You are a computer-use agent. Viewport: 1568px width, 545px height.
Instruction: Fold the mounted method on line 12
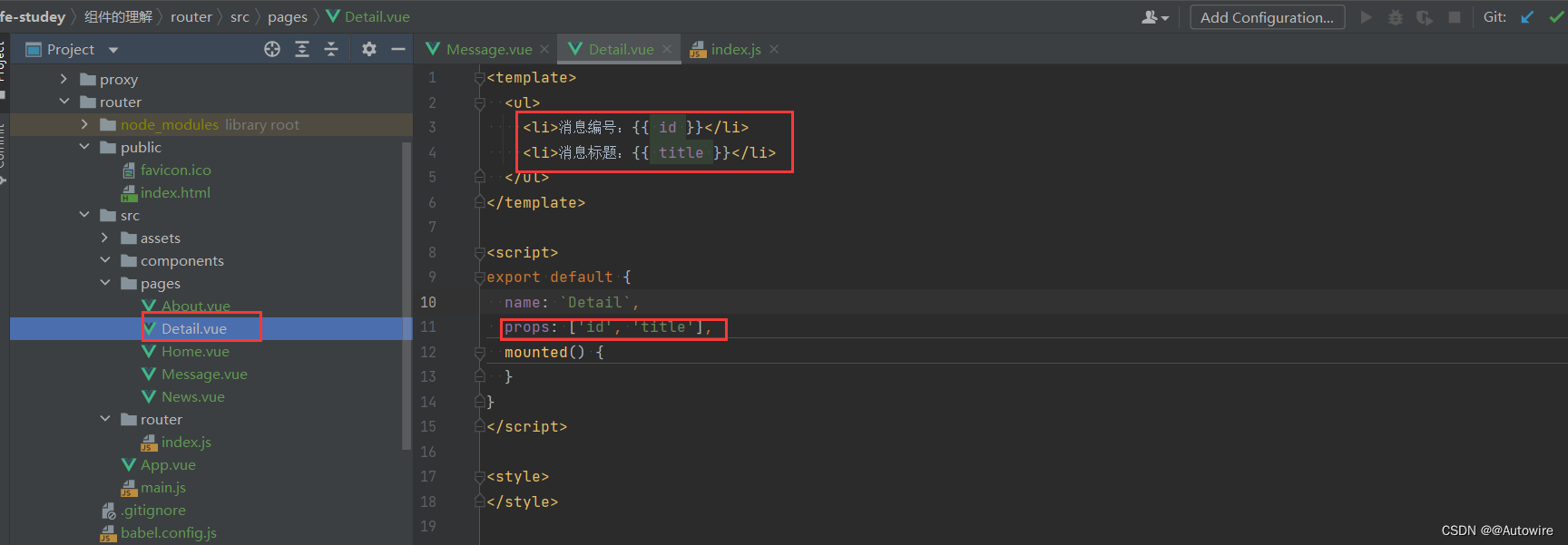tap(479, 353)
